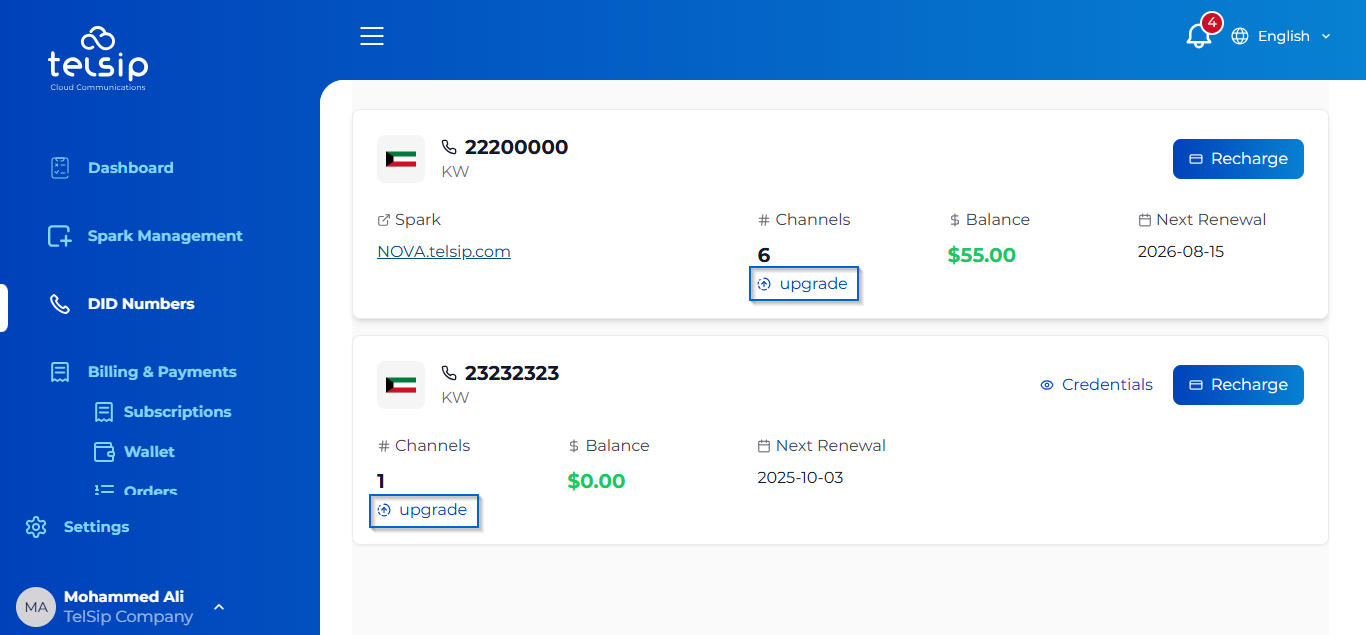The width and height of the screenshot is (1366, 635).
Task: Recharge the 23232323 number
Action: 1238,385
